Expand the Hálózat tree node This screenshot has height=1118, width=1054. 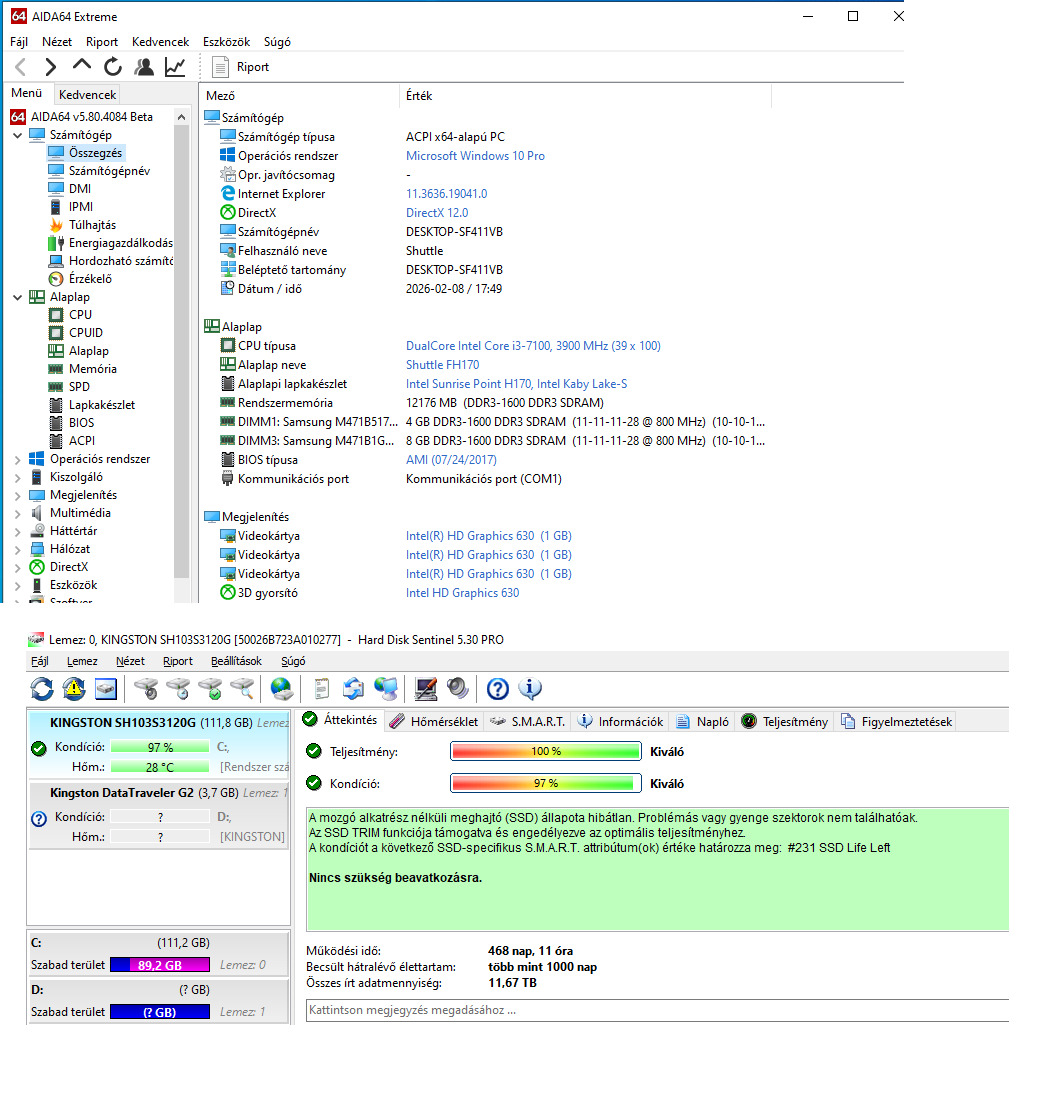tap(18, 549)
